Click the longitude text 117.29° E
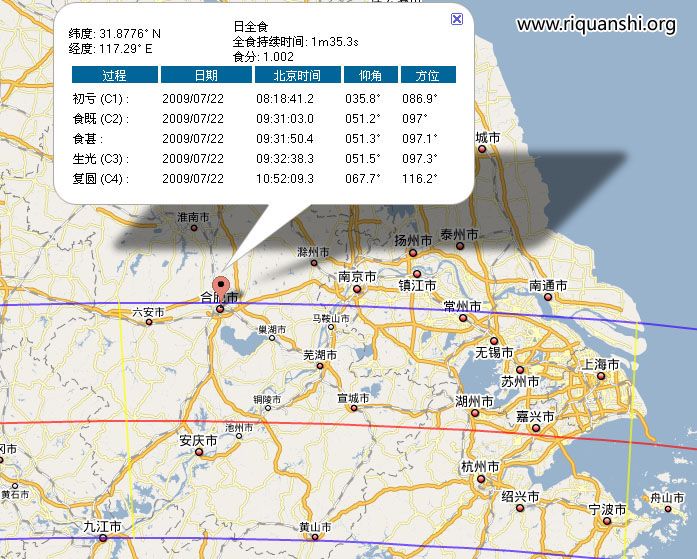Image resolution: width=697 pixels, height=559 pixels. [x=125, y=48]
